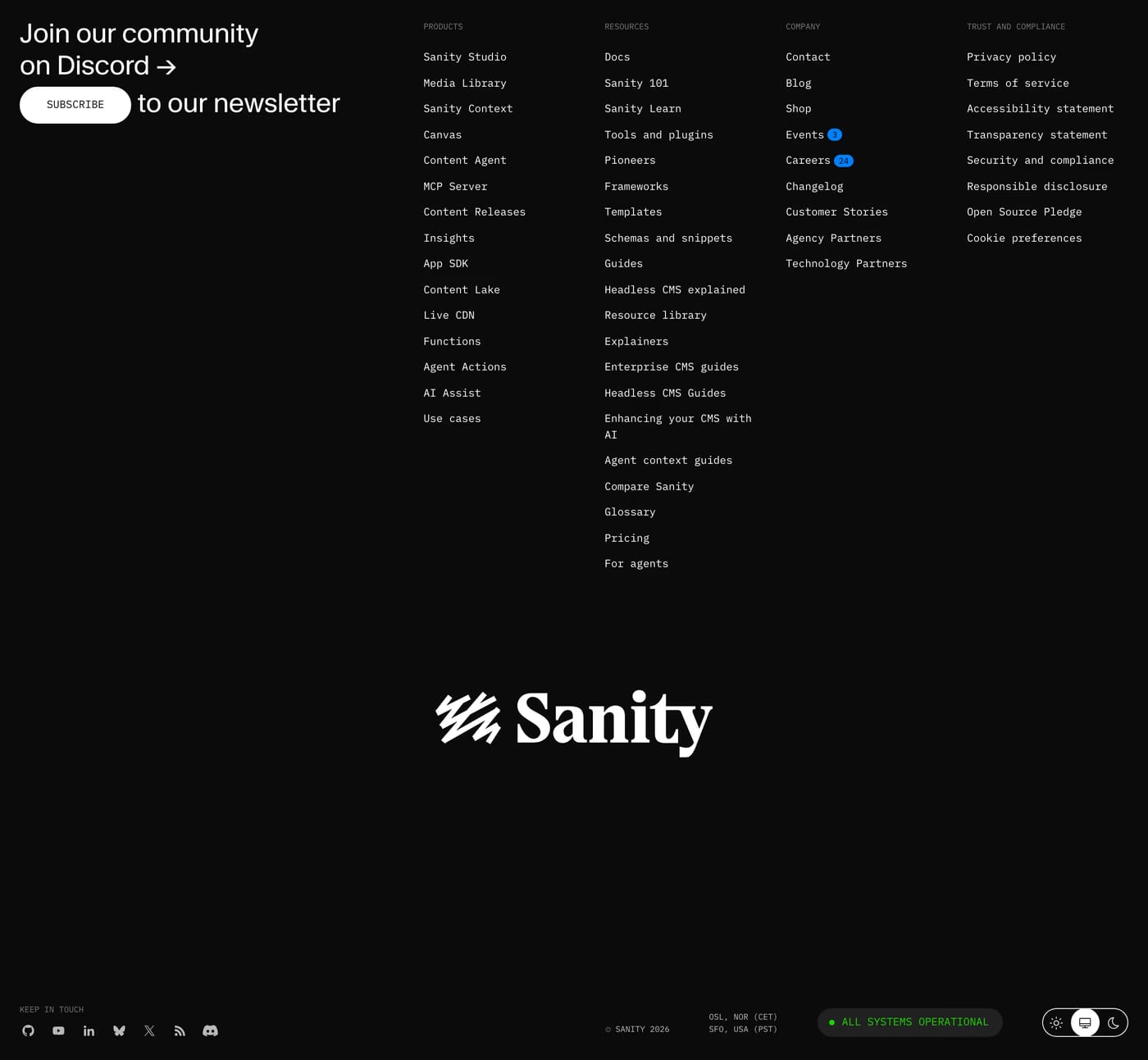This screenshot has width=1148, height=1060.
Task: Open Compare Sanity link
Action: pos(649,486)
